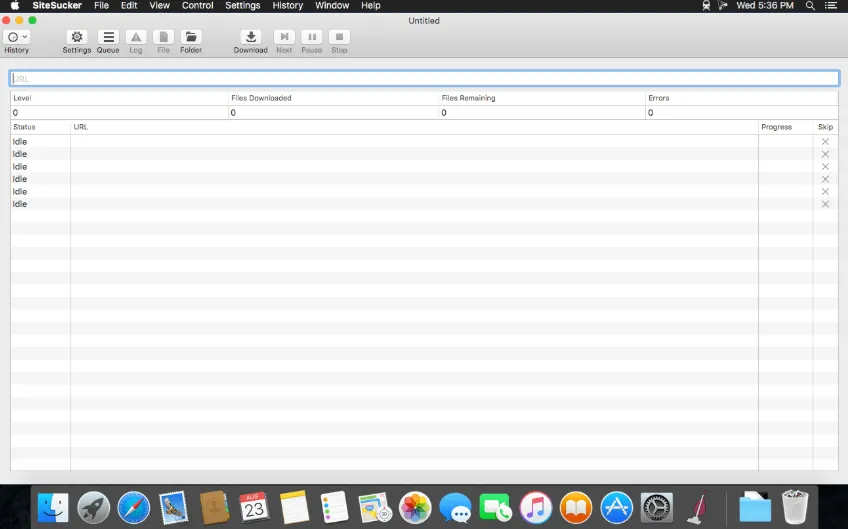Open the Settings gear toolbar button

click(x=77, y=37)
